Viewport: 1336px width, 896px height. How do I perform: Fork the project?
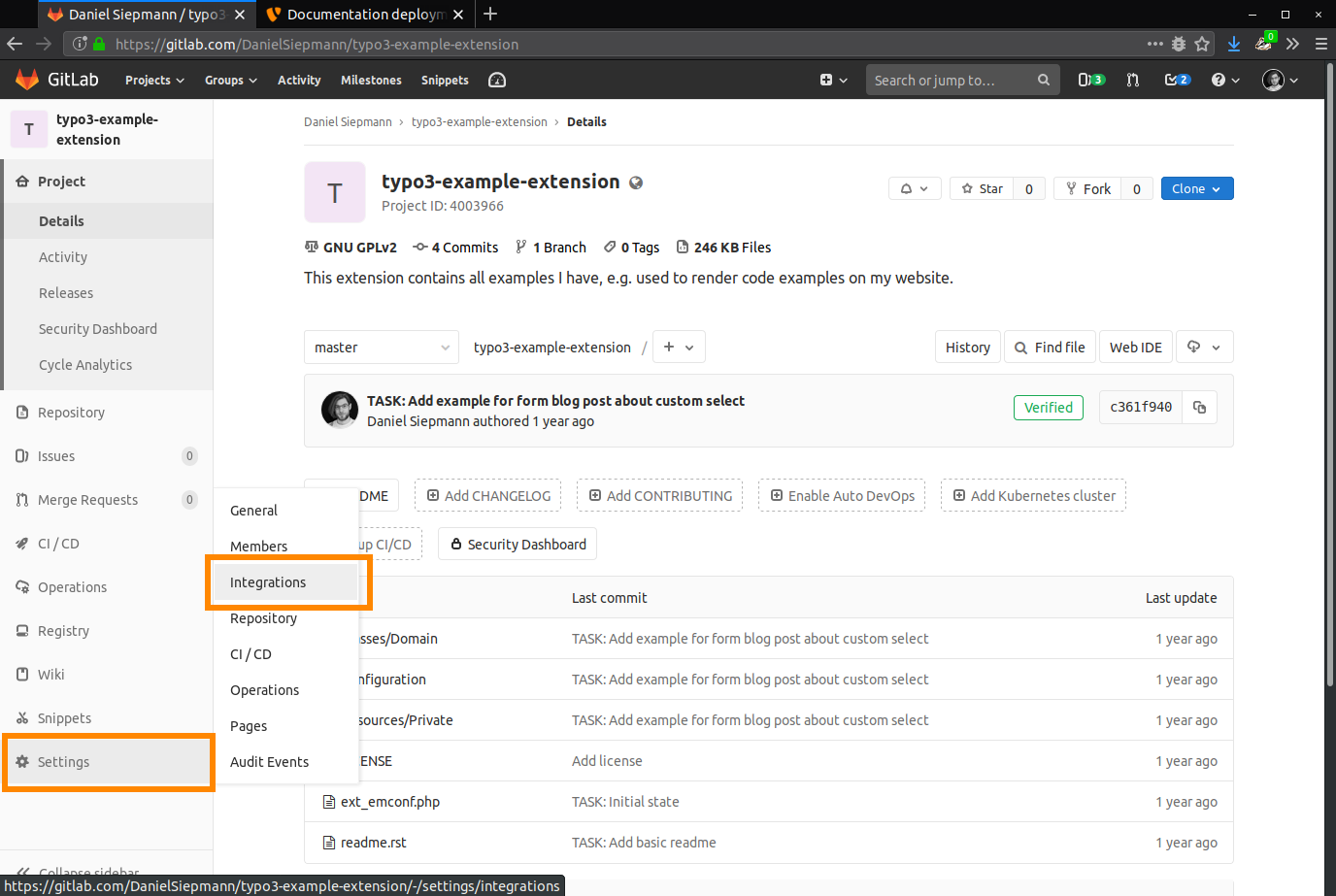[x=1087, y=188]
